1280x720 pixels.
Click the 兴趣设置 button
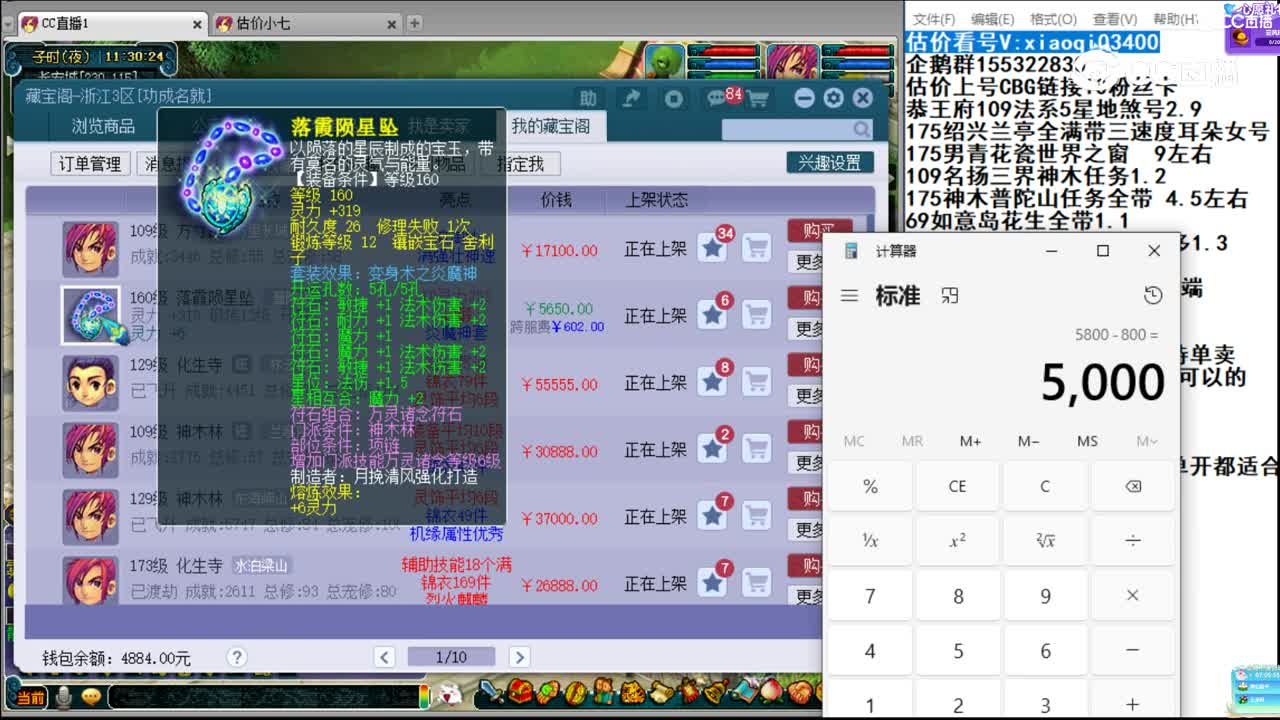point(829,163)
